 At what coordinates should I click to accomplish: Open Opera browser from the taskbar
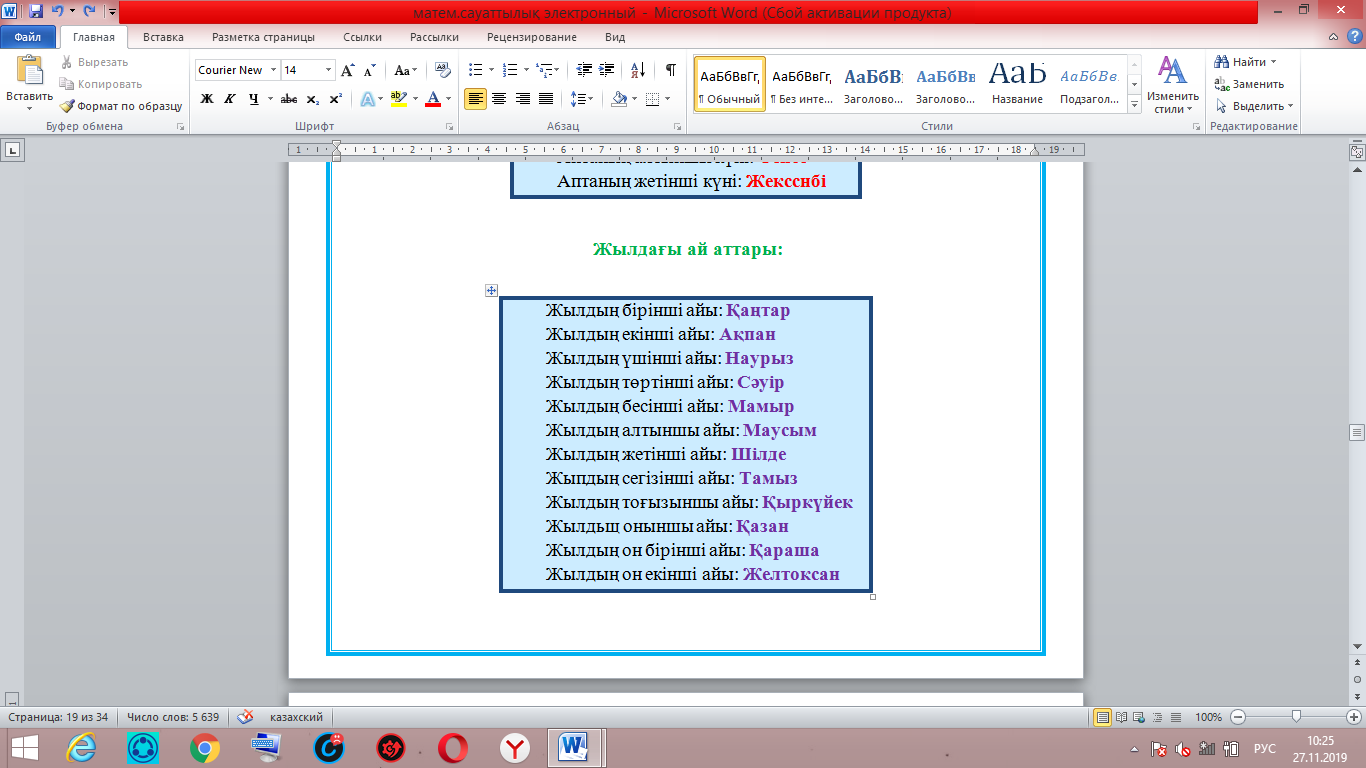452,747
